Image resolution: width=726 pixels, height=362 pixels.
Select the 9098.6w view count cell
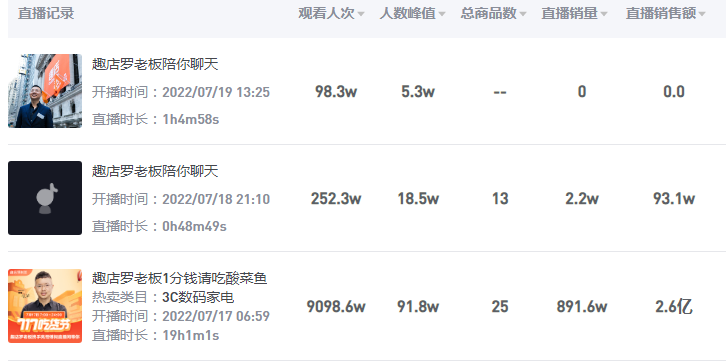pos(336,306)
